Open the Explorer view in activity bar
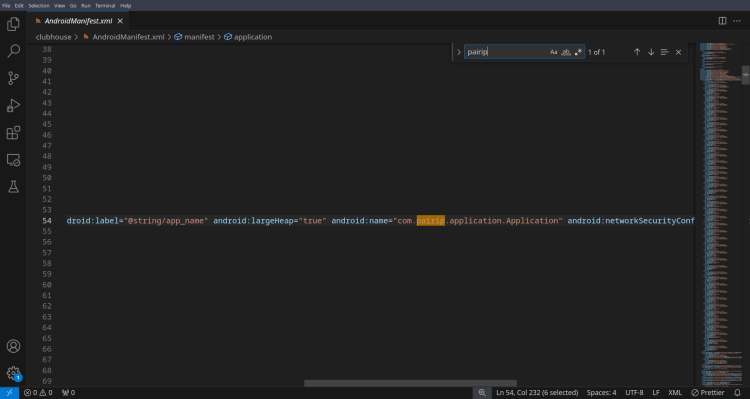The height and width of the screenshot is (399, 750). 13,24
